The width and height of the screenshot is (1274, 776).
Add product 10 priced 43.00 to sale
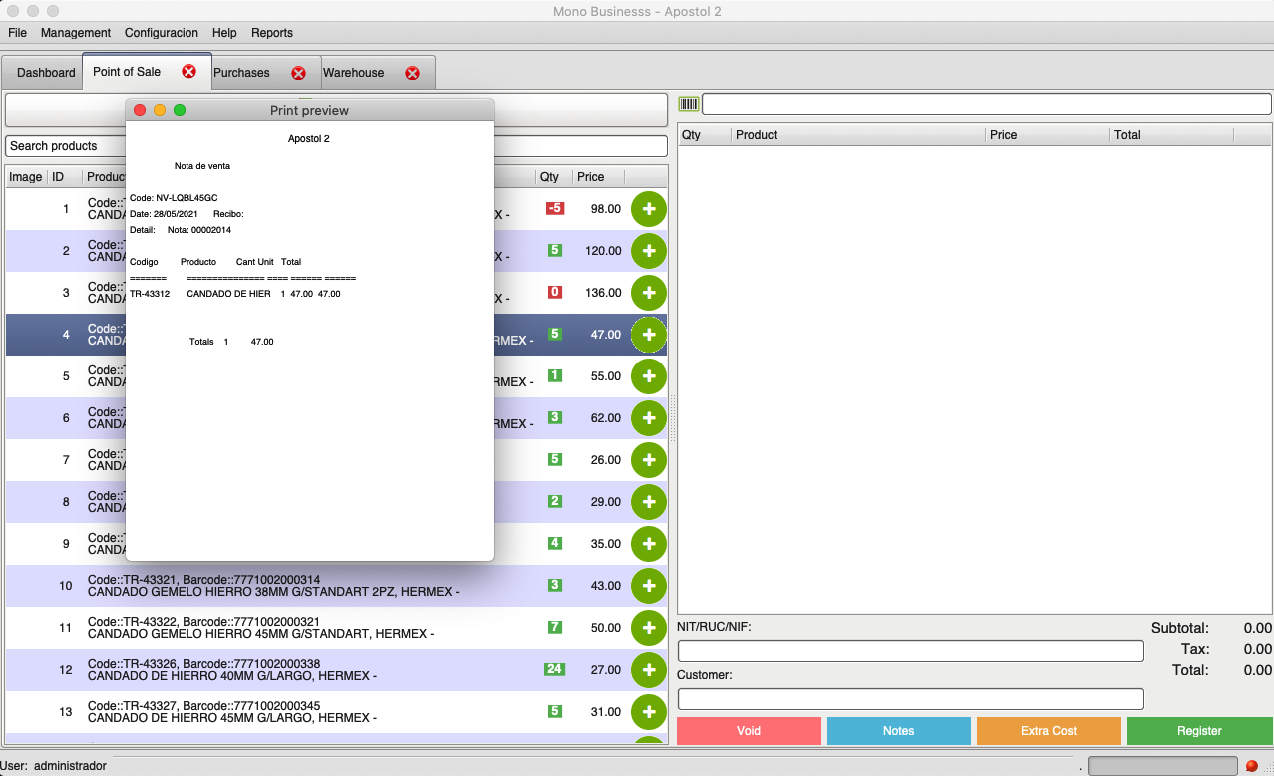coord(648,586)
